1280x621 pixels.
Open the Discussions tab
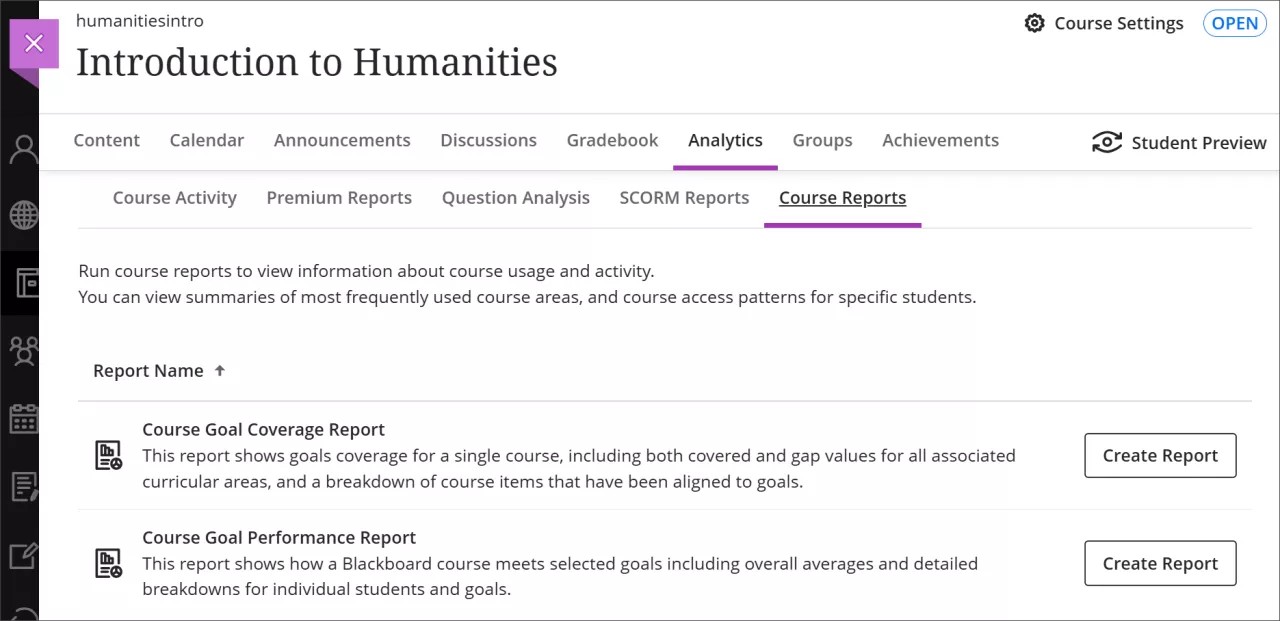pyautogui.click(x=488, y=140)
